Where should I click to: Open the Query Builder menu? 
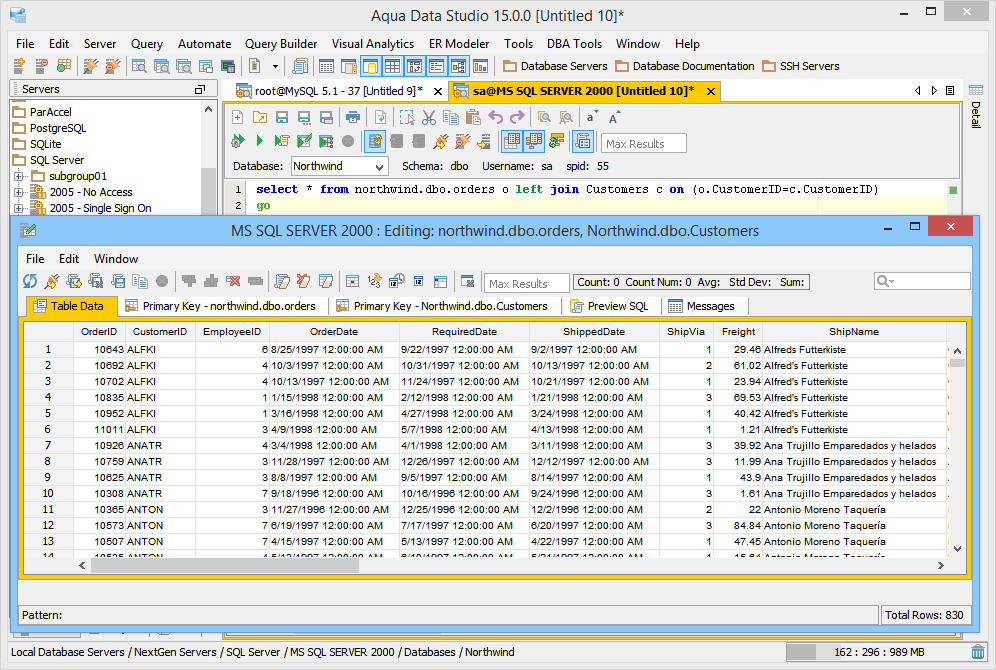(x=281, y=44)
